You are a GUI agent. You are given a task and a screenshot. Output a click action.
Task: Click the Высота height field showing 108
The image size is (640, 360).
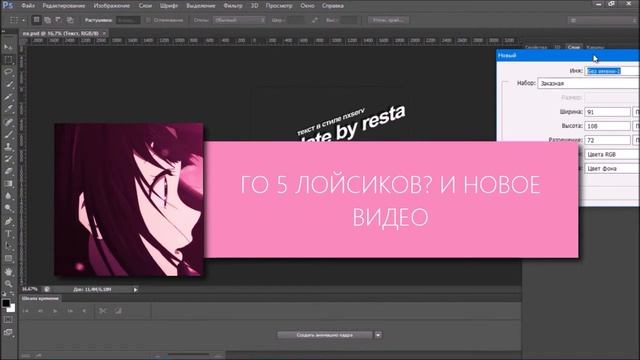[607, 126]
